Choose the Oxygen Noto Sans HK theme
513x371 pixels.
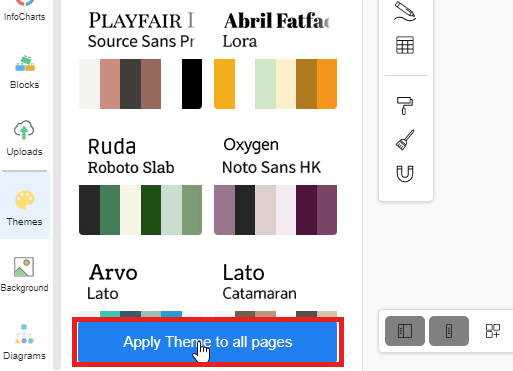click(x=275, y=185)
